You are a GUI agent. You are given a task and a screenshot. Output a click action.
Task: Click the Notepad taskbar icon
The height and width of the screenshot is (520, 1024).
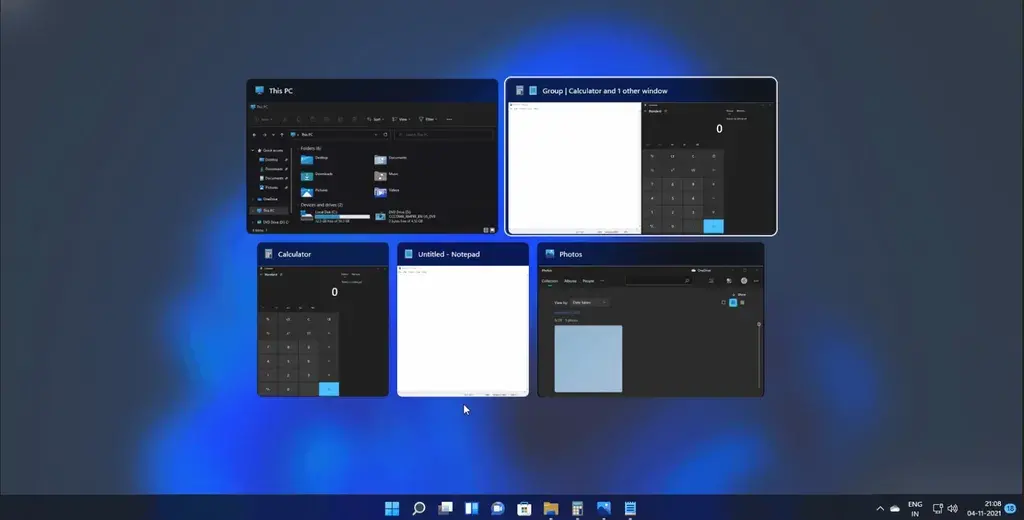pos(630,508)
